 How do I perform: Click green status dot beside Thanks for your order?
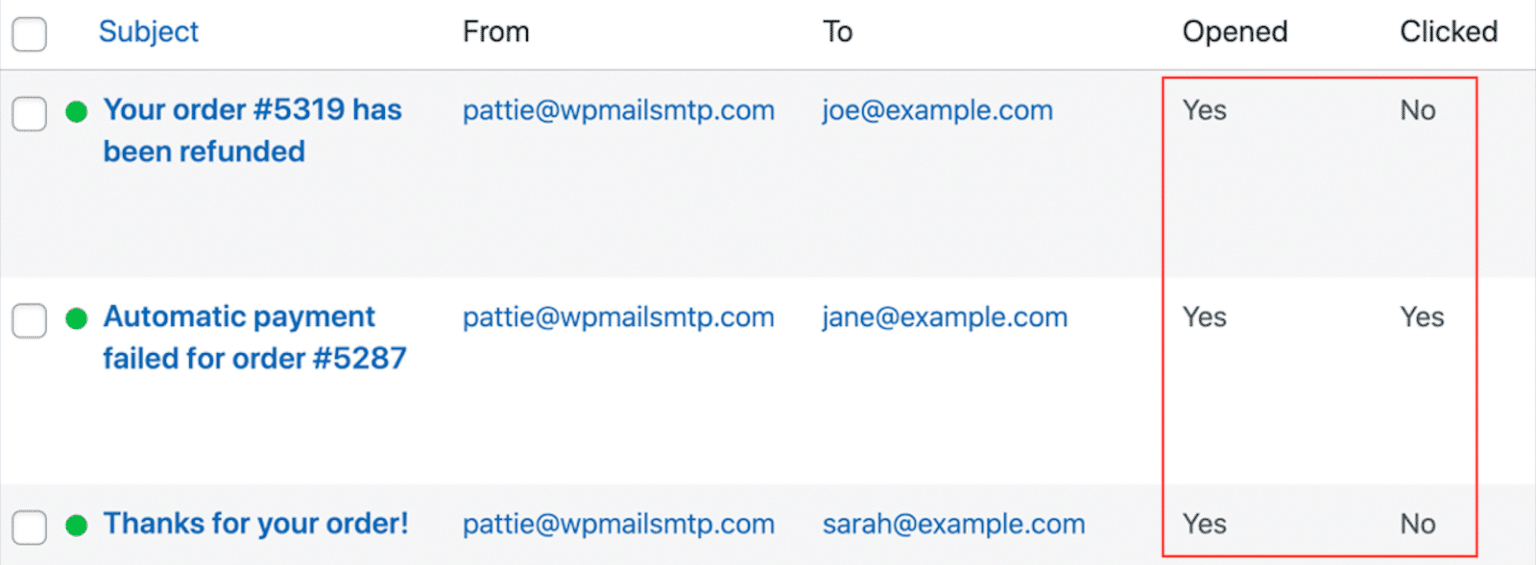tap(76, 525)
